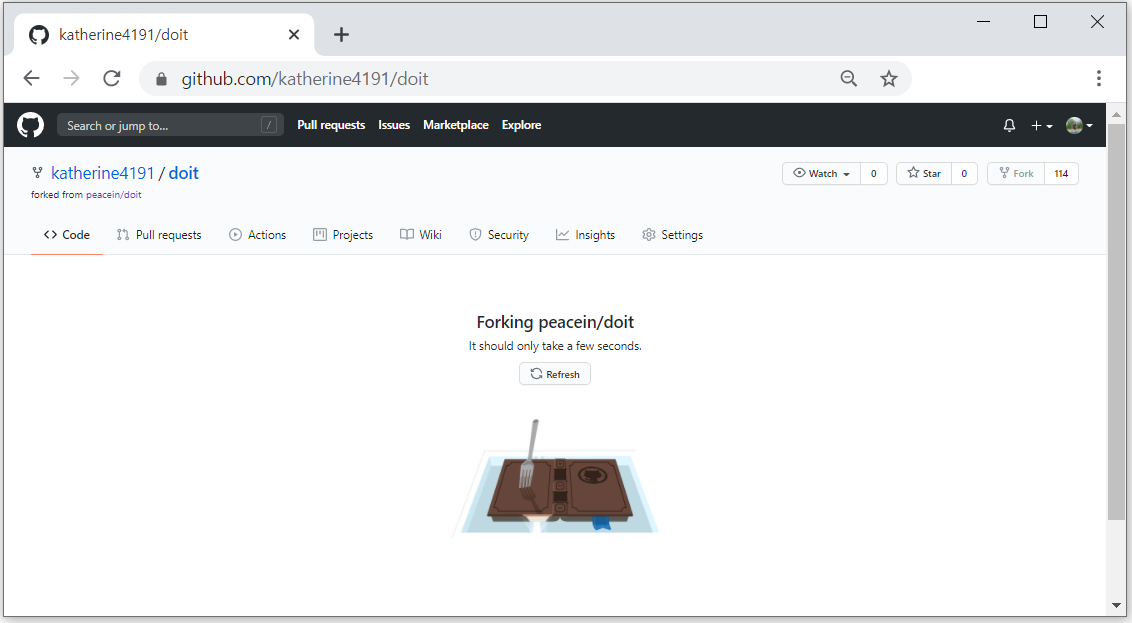Image resolution: width=1132 pixels, height=623 pixels.
Task: Maximize the browser window
Action: 1040,22
